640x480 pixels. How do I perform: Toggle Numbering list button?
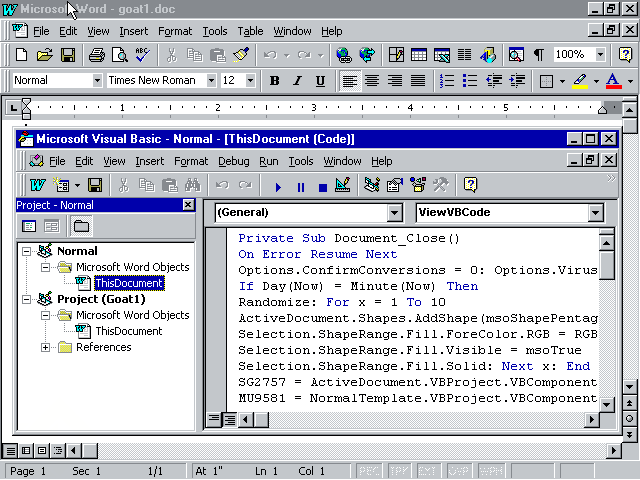(x=447, y=81)
